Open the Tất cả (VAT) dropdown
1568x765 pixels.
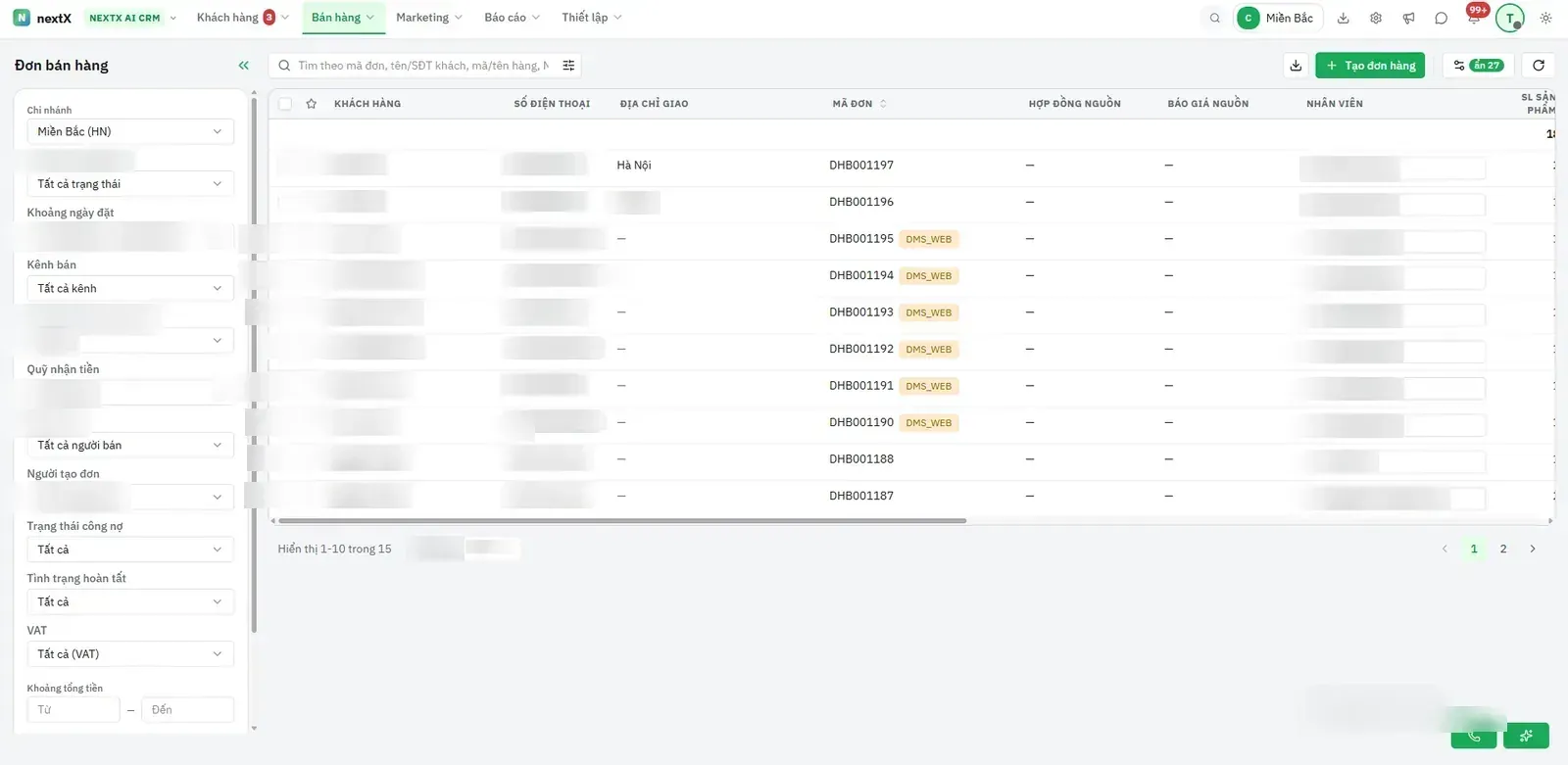coord(129,654)
